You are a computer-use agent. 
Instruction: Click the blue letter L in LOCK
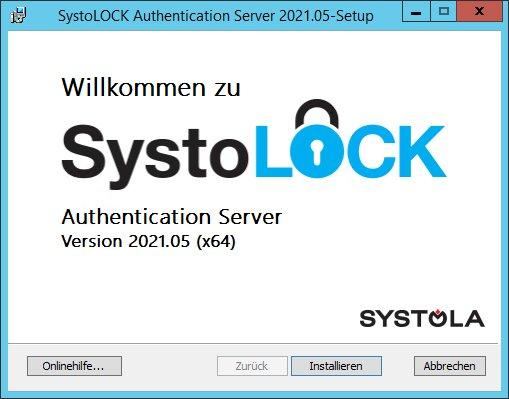(x=274, y=151)
